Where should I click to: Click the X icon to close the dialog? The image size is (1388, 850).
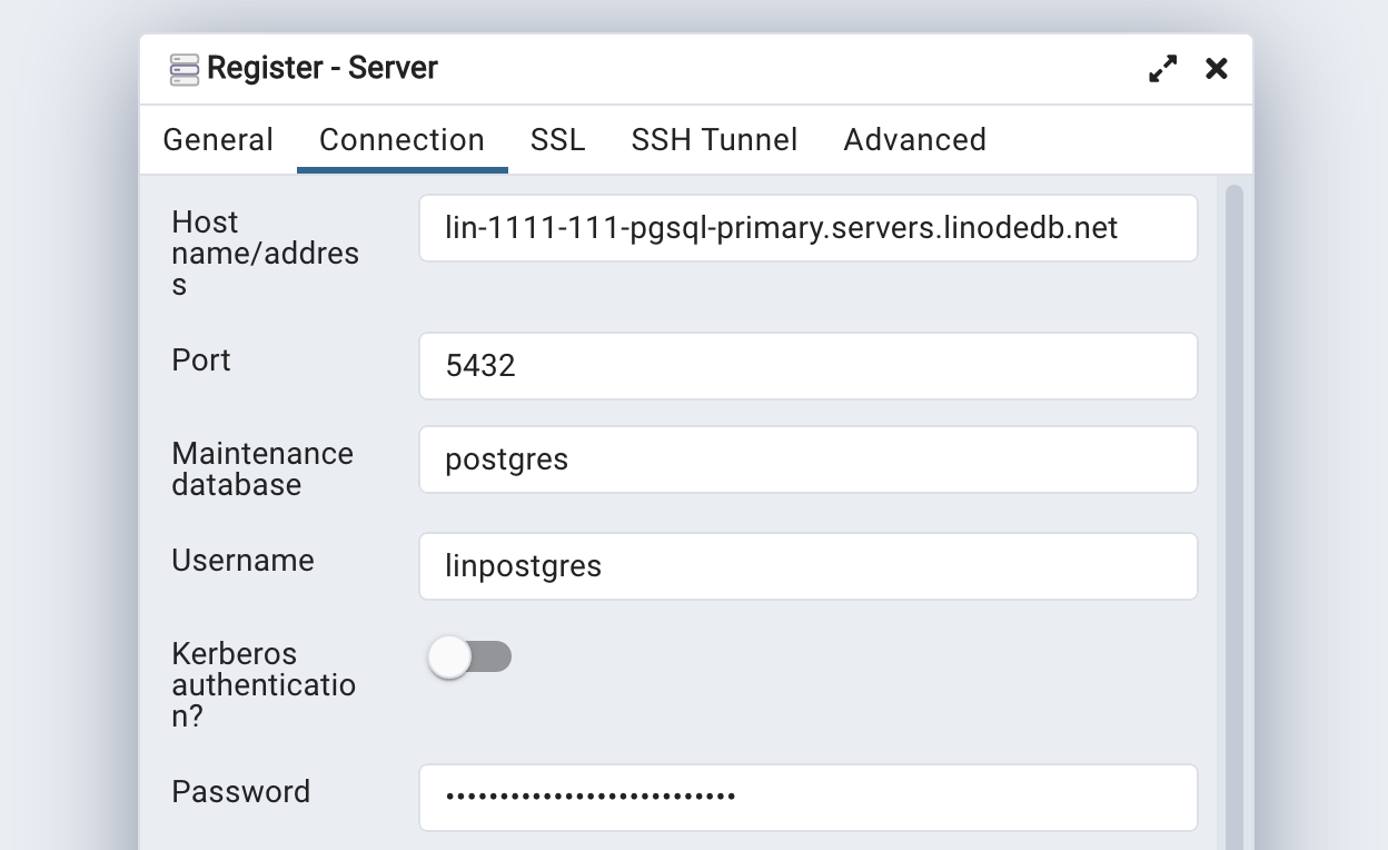tap(1216, 69)
